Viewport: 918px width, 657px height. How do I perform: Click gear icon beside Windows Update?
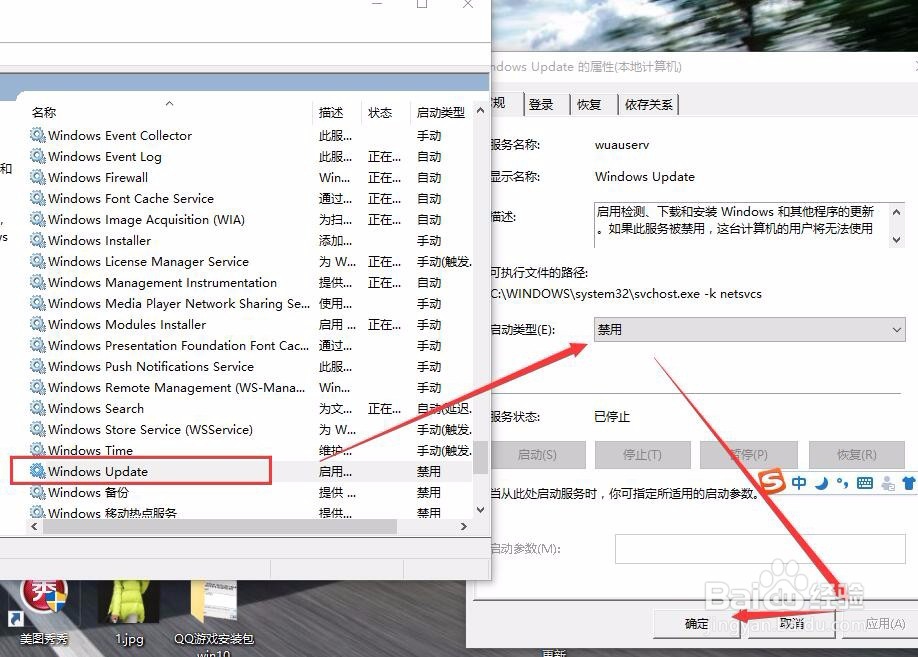pyautogui.click(x=38, y=471)
